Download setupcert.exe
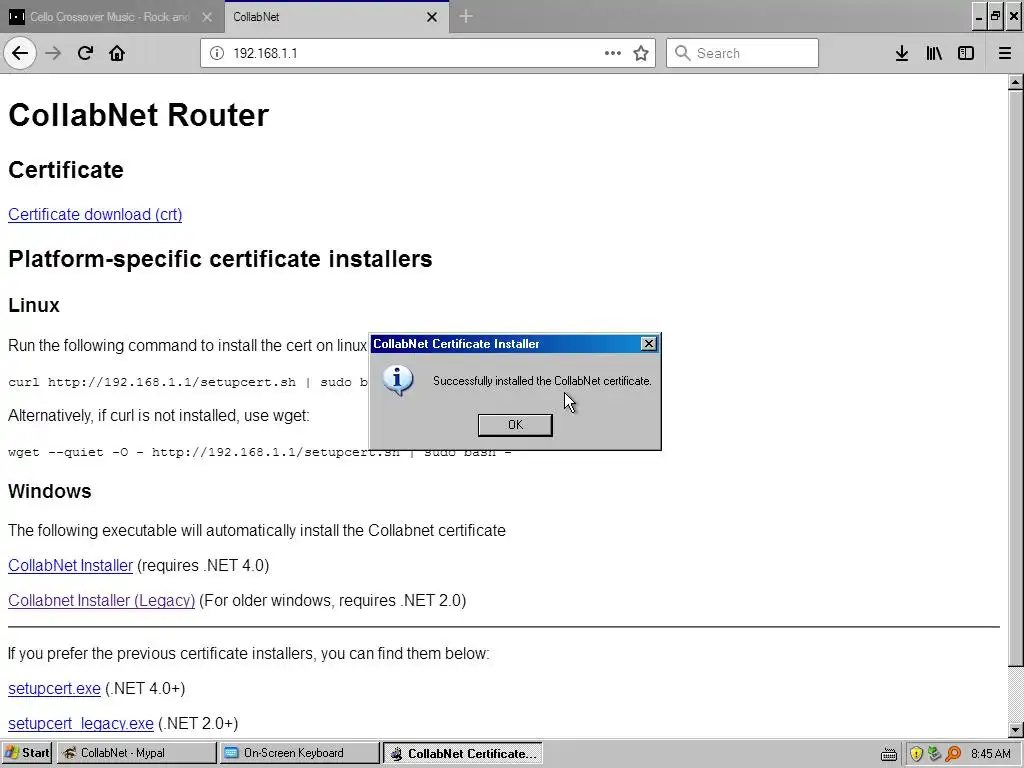 [x=54, y=688]
